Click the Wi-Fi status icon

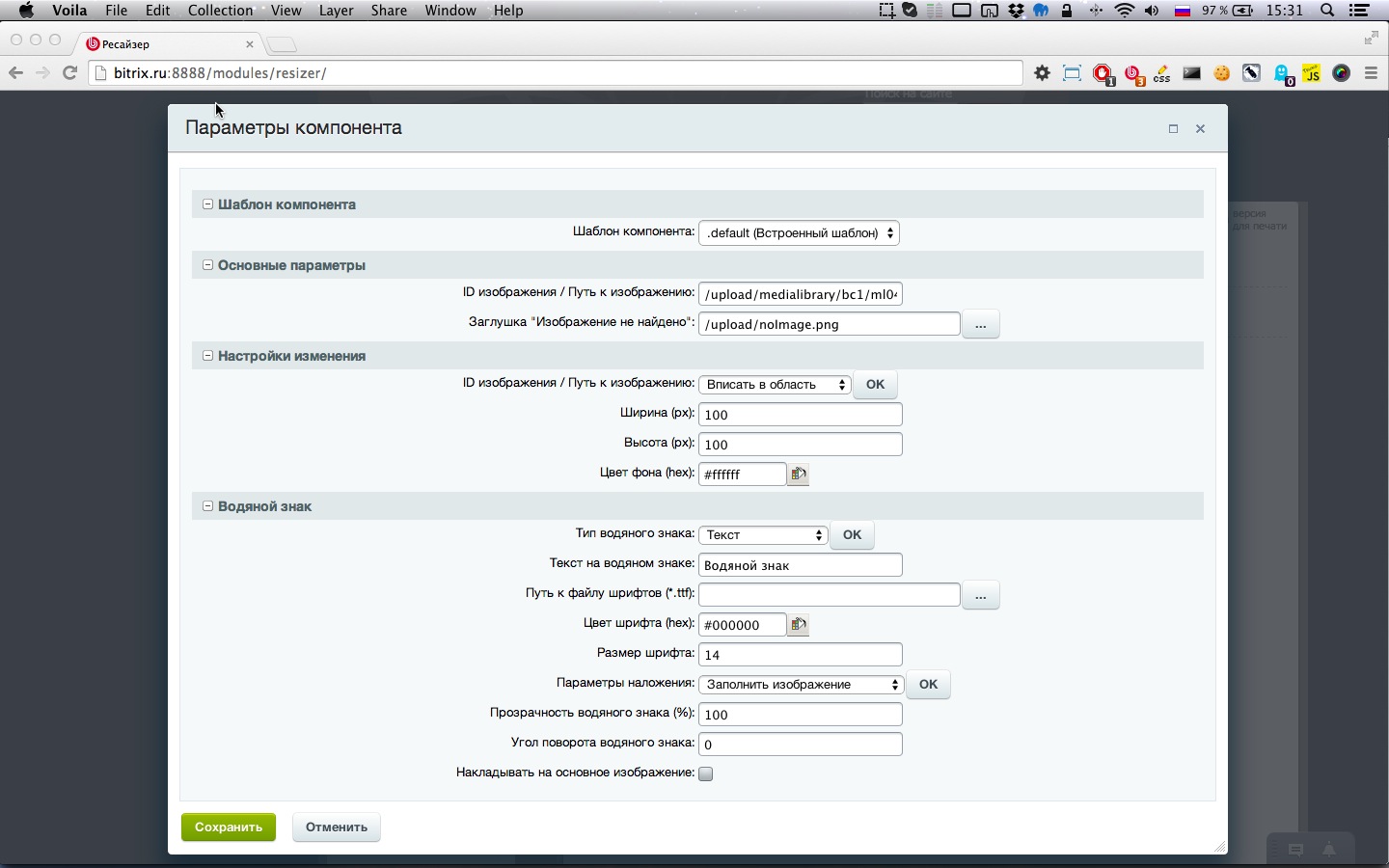(x=1124, y=11)
